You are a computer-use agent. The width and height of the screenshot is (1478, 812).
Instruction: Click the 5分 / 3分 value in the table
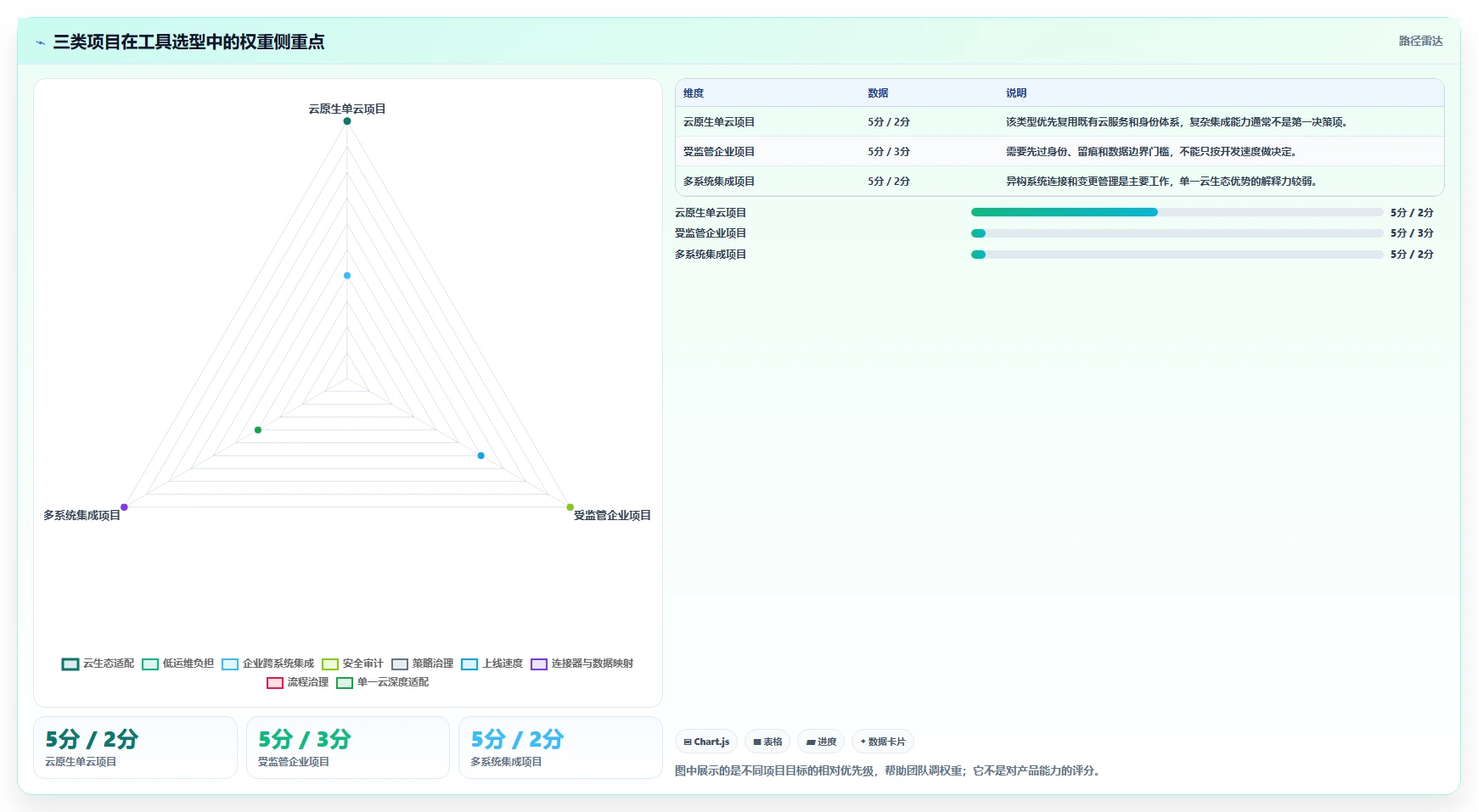[x=889, y=152]
